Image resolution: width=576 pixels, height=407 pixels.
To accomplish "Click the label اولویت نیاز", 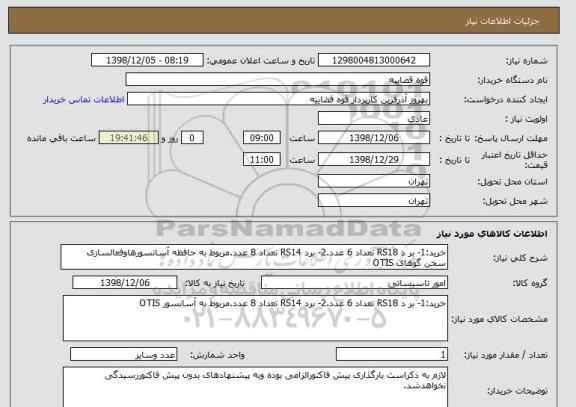I will 526,119.
